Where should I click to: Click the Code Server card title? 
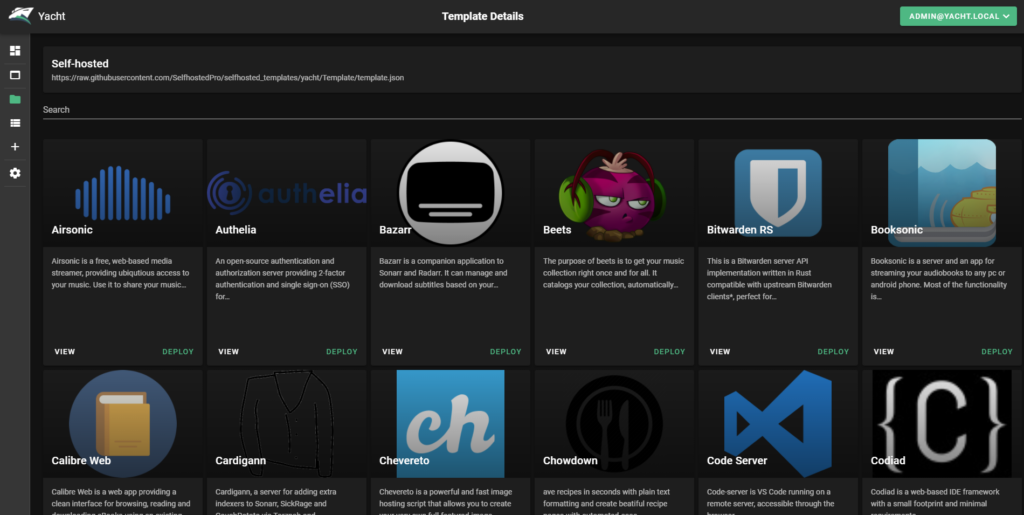tap(737, 460)
